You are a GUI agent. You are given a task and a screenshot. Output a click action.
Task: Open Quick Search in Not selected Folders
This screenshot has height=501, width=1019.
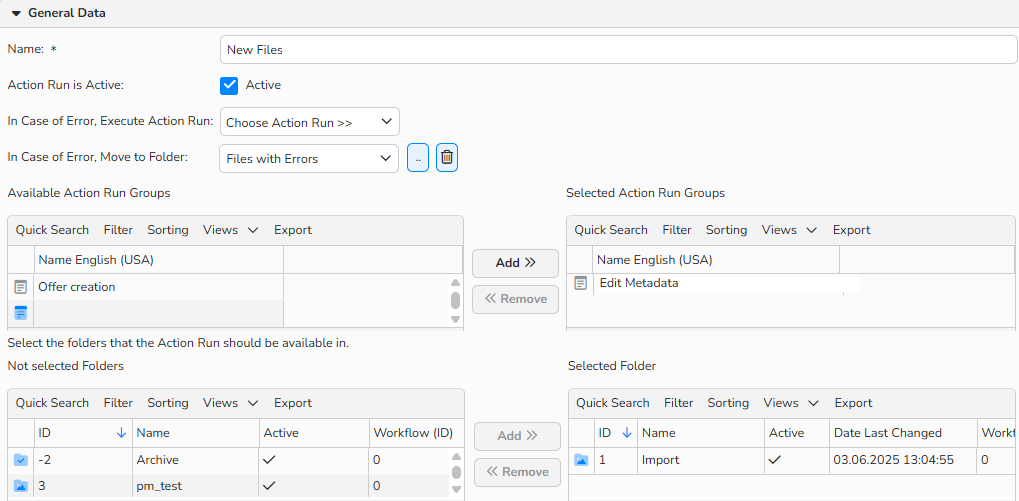point(53,403)
